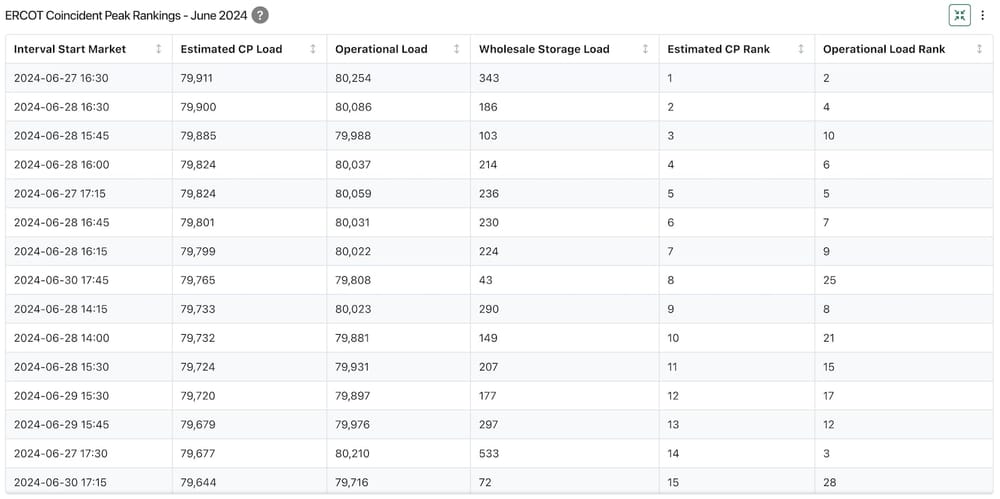Click the Interval Start Market column header
1000x499 pixels.
tap(69, 49)
